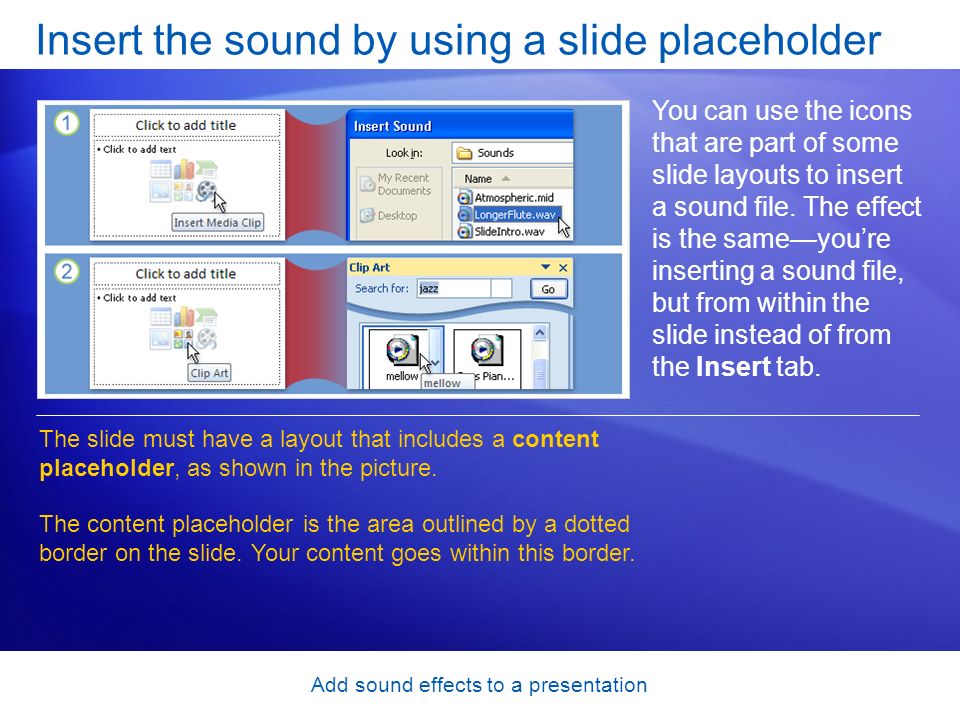Click Clip Art icon in example slide 2
Screen dimensions: 960x720
coord(184,339)
